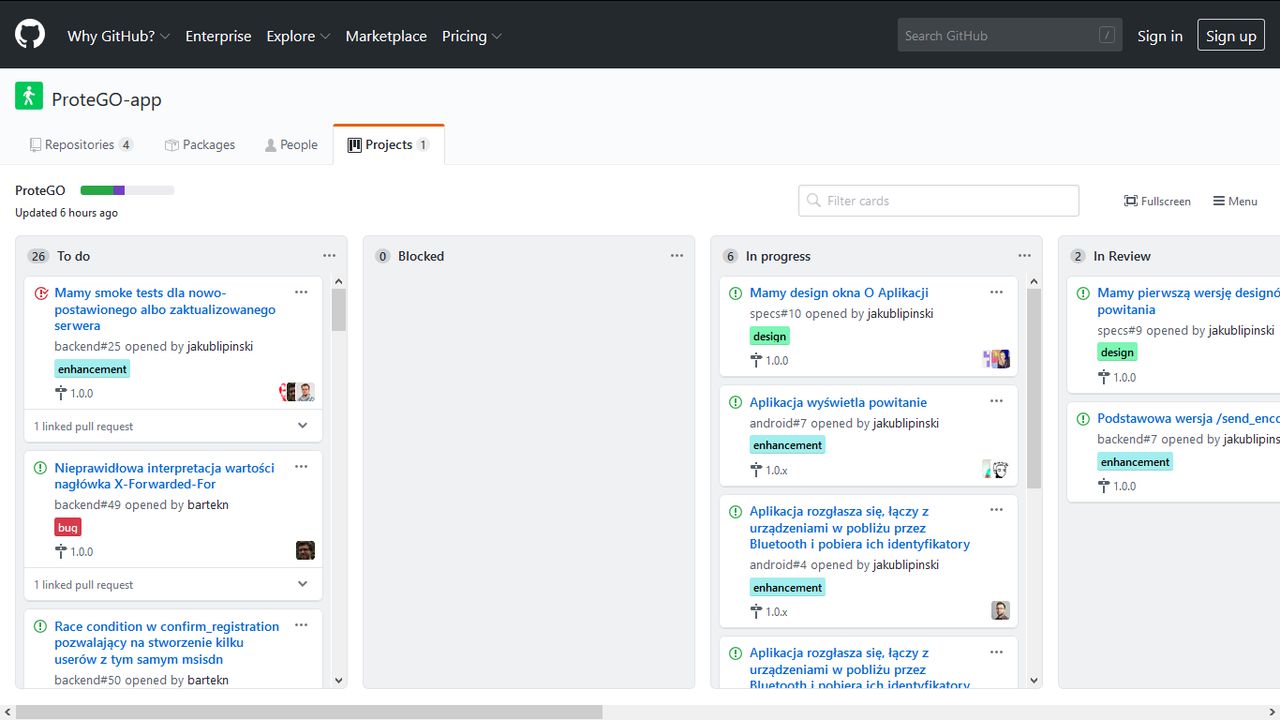Open the 'Why GitHub?' dropdown
The width and height of the screenshot is (1280, 720).
[118, 36]
